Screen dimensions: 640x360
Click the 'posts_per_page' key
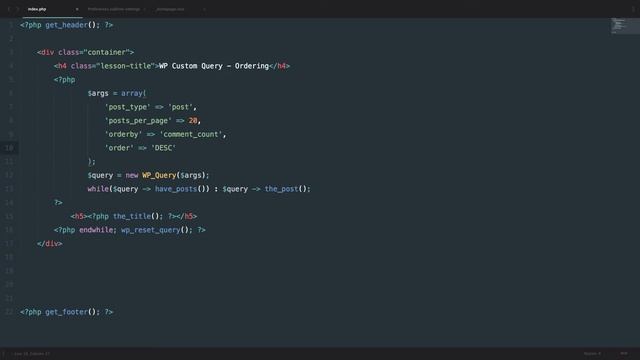tap(138, 120)
